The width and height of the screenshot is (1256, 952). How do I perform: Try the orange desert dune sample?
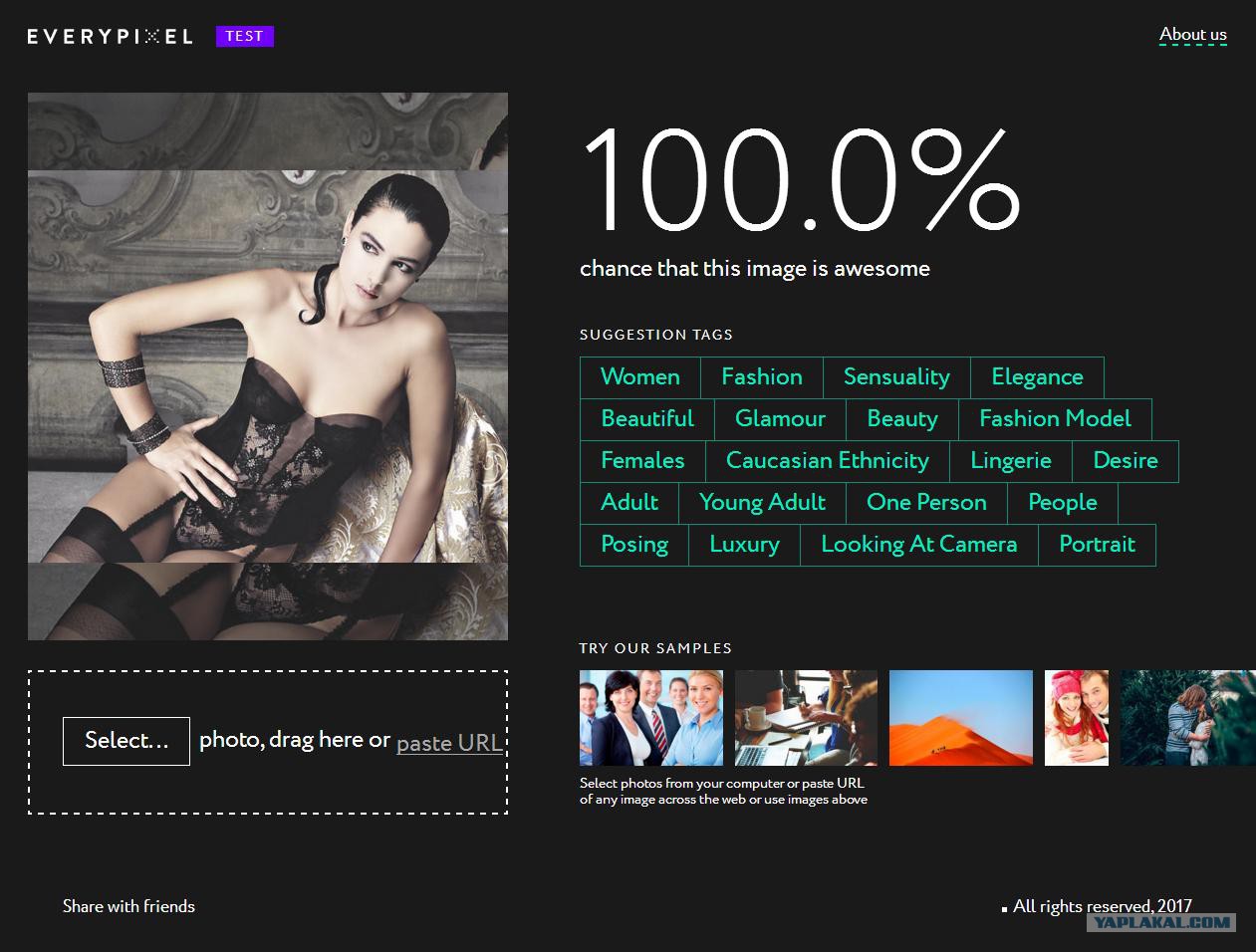click(961, 718)
